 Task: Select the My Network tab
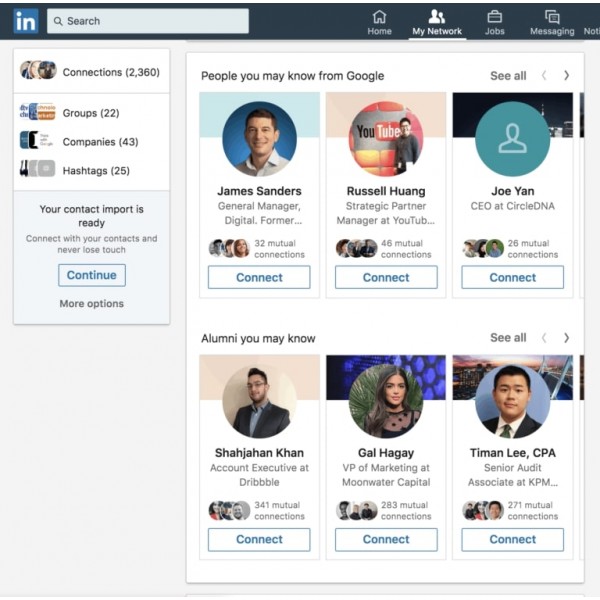pyautogui.click(x=437, y=21)
